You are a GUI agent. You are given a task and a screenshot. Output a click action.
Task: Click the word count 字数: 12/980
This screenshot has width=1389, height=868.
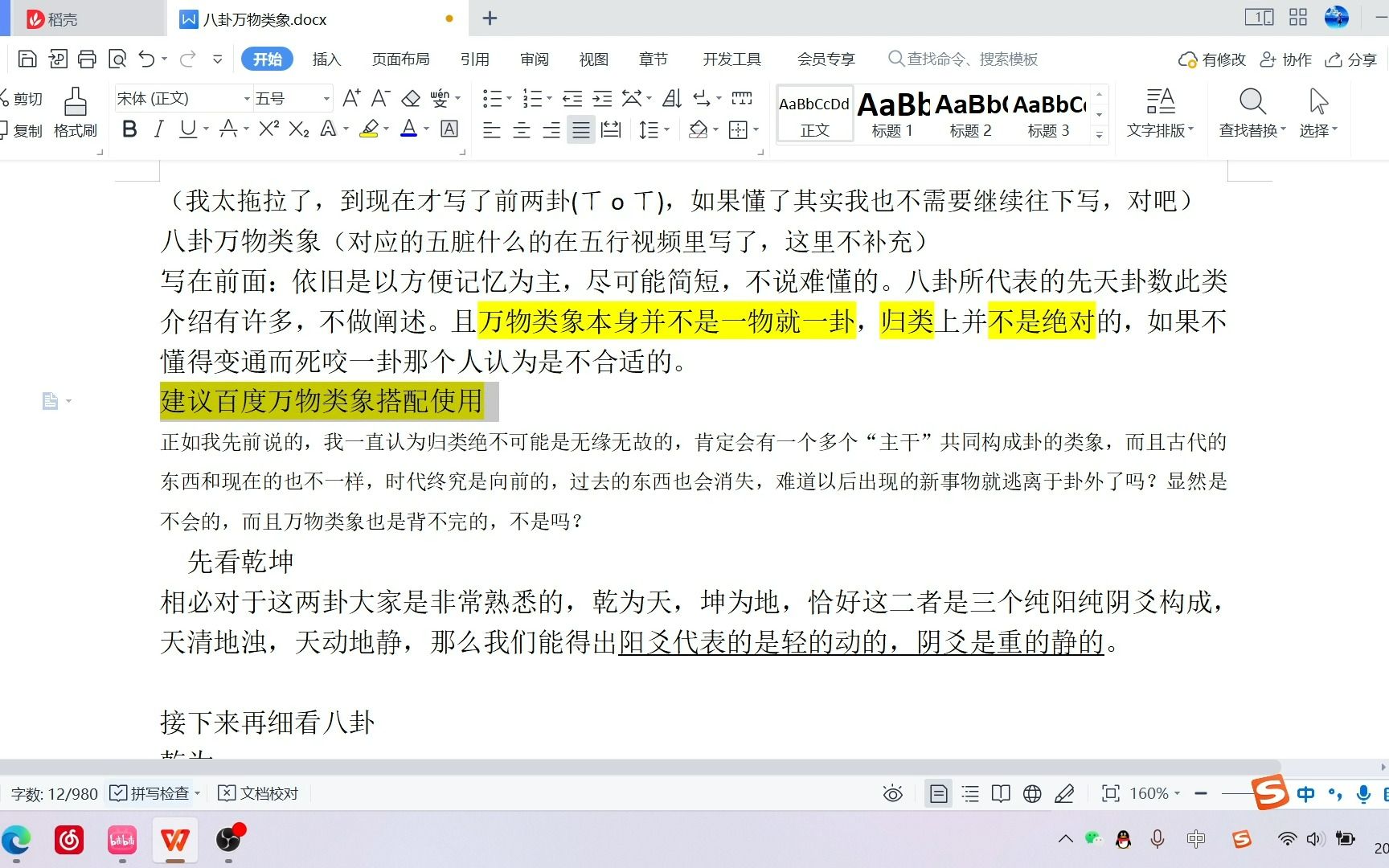coord(55,794)
